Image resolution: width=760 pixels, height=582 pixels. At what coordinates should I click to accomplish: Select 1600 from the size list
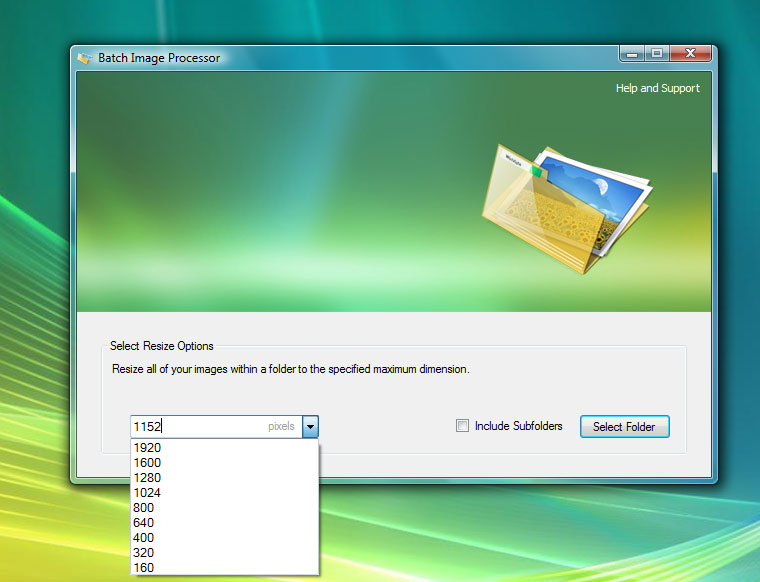click(x=147, y=463)
